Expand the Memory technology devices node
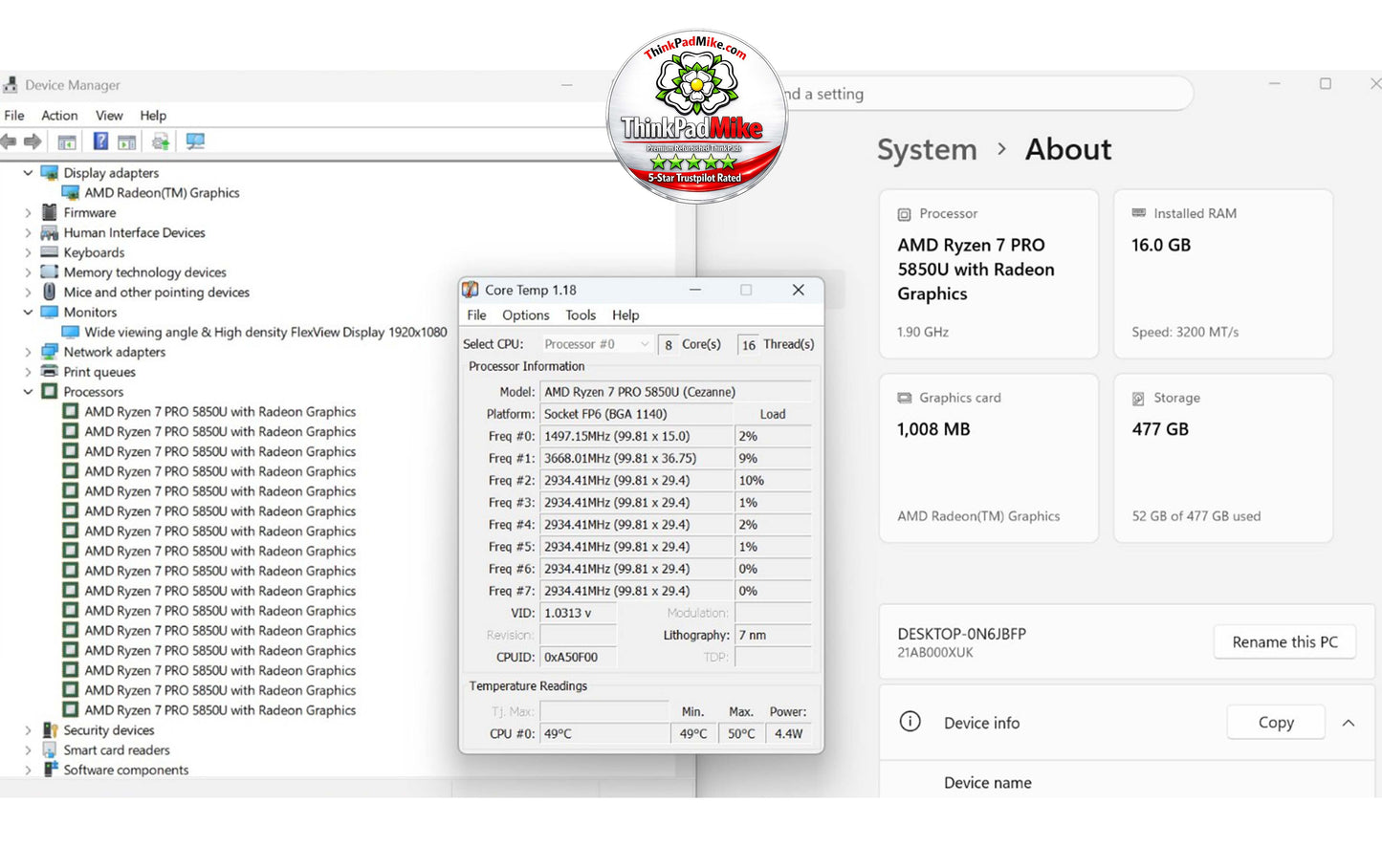This screenshot has height=868, width=1382. pos(28,272)
